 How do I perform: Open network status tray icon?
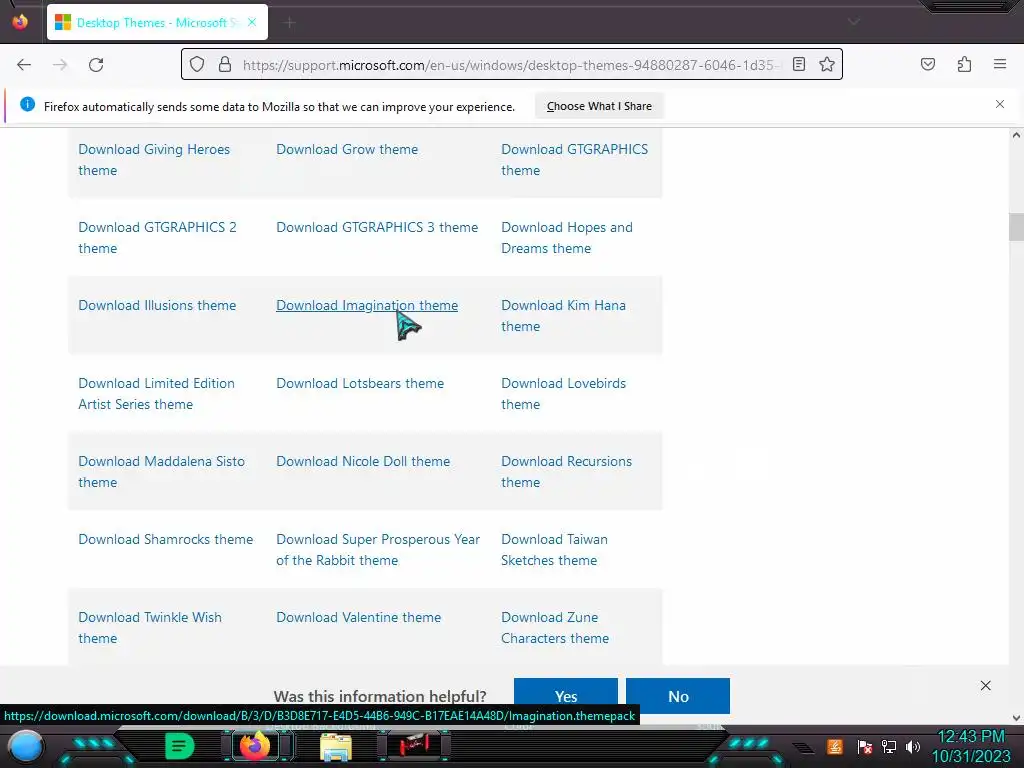(888, 746)
